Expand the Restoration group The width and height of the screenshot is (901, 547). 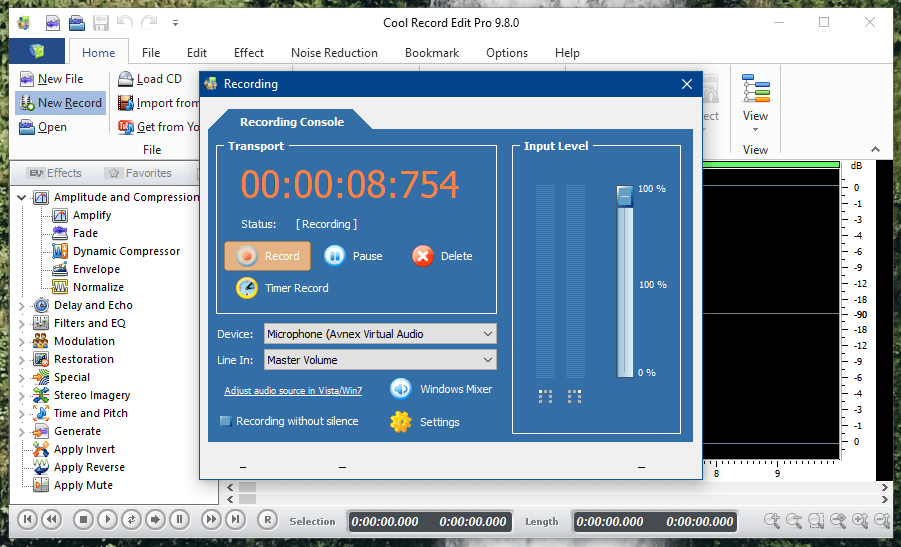22,360
